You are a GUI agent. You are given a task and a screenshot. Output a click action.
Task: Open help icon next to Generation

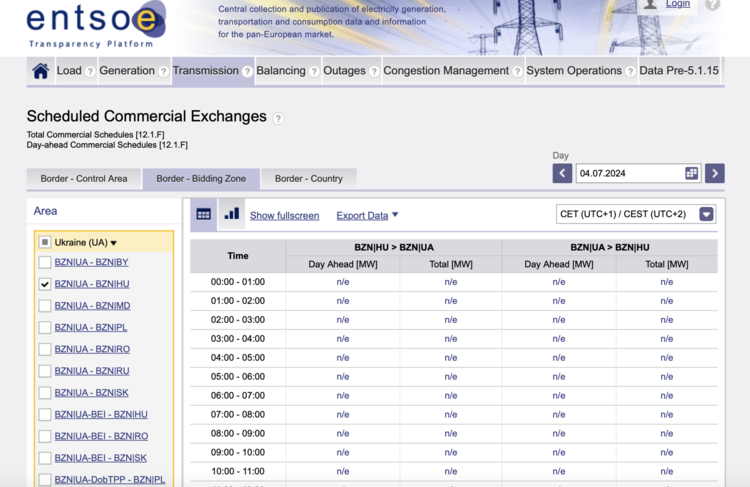click(164, 72)
